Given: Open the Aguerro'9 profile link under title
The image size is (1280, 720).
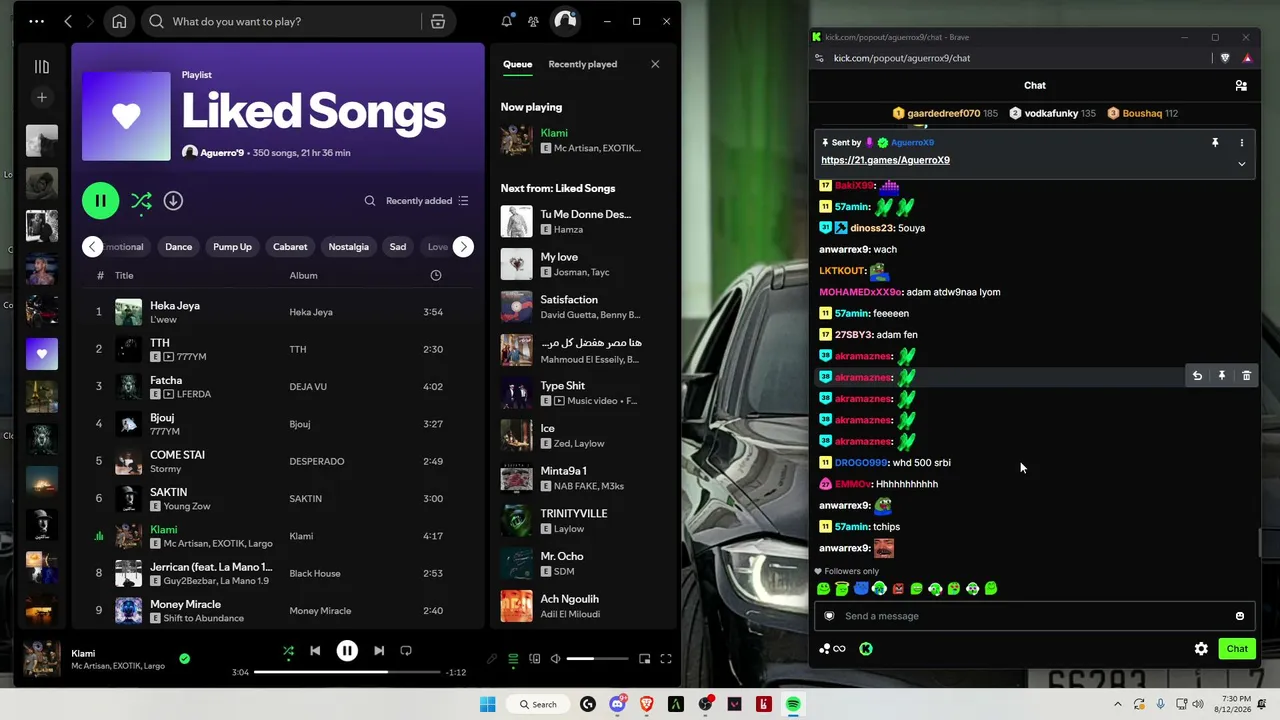Looking at the screenshot, I should (222, 153).
